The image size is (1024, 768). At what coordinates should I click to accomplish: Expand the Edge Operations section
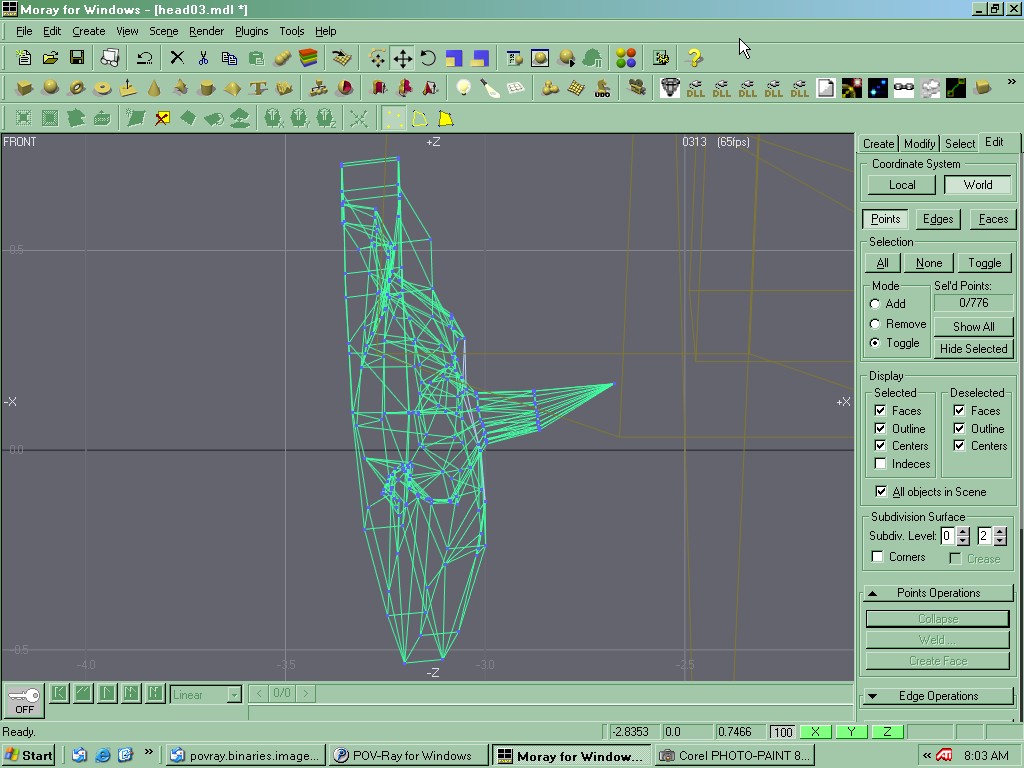pyautogui.click(x=938, y=696)
